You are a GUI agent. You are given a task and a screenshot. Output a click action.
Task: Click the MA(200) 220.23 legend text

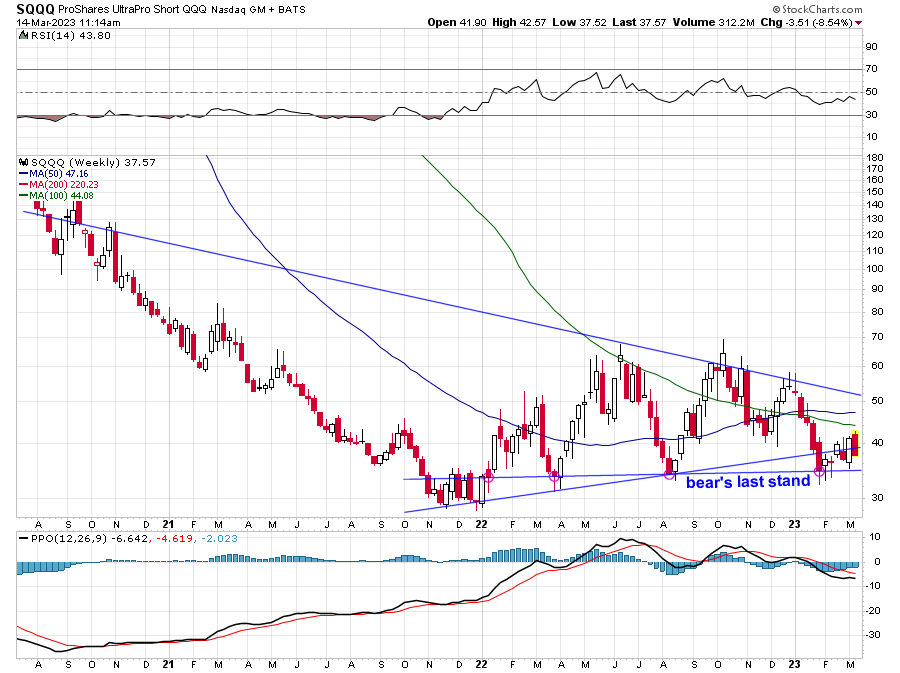coord(64,184)
